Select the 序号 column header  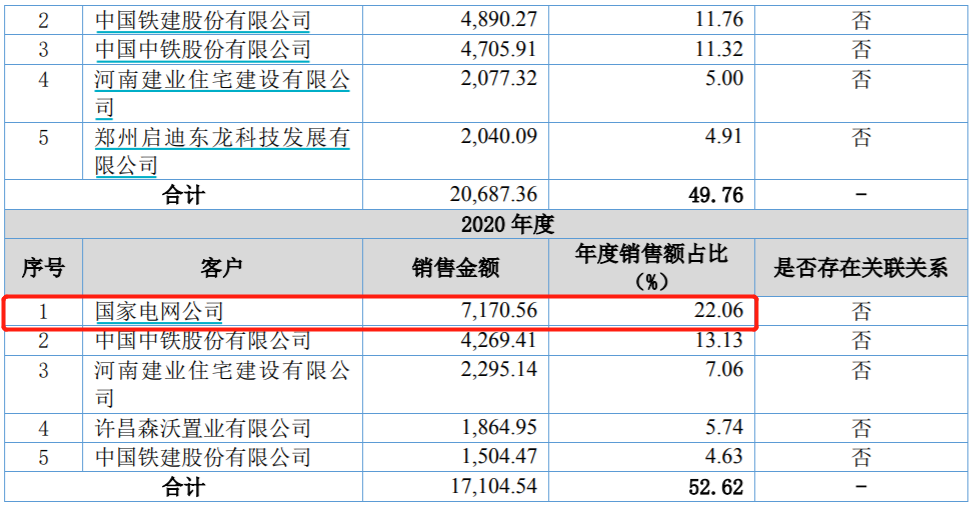click(x=43, y=268)
